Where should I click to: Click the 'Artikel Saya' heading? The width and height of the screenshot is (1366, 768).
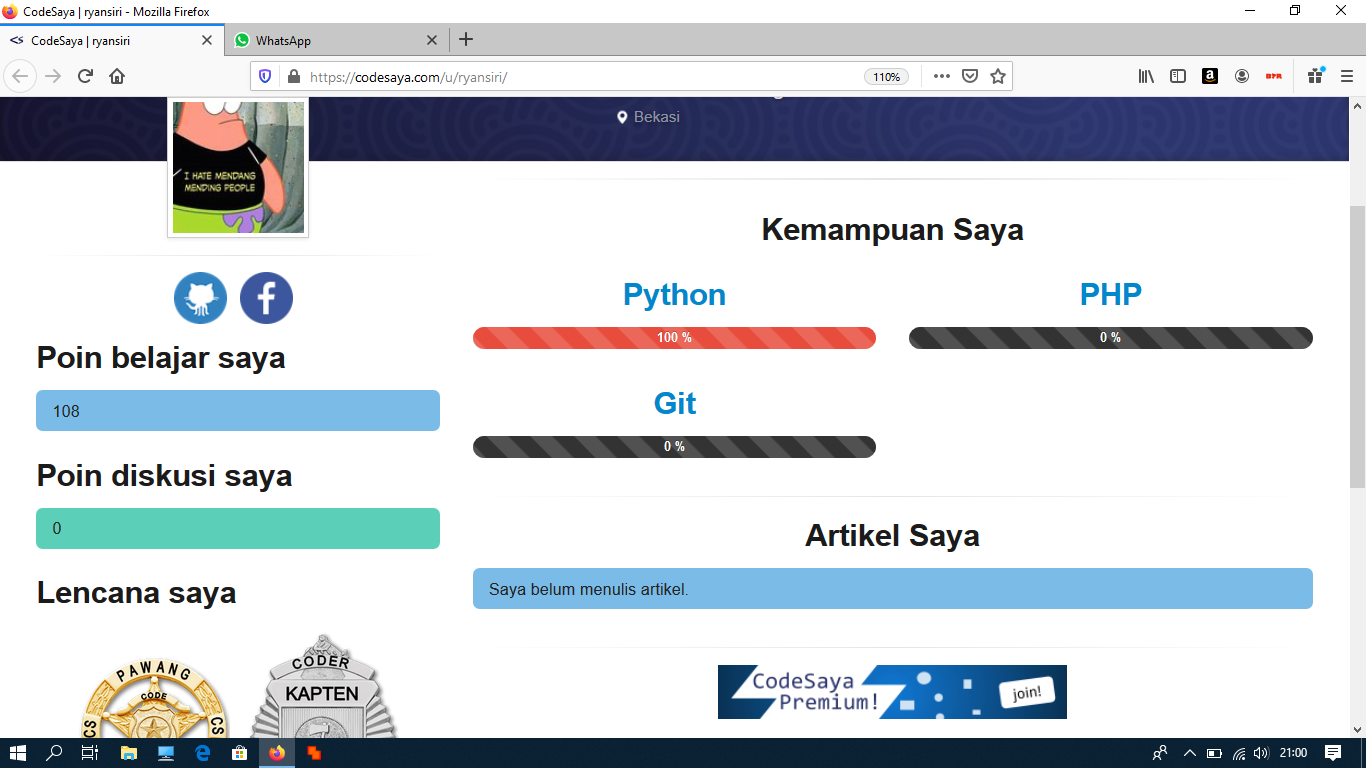click(x=892, y=536)
